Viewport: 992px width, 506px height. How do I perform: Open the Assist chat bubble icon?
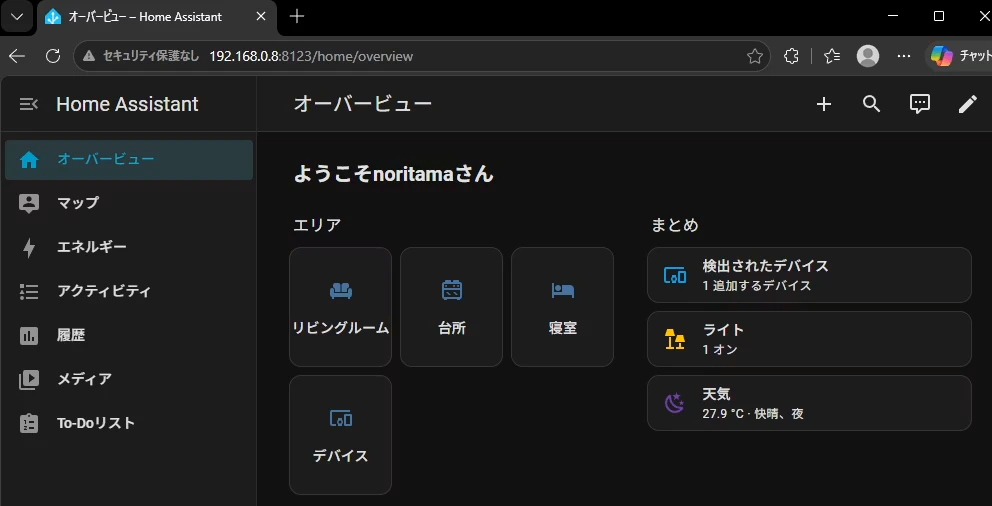[919, 104]
